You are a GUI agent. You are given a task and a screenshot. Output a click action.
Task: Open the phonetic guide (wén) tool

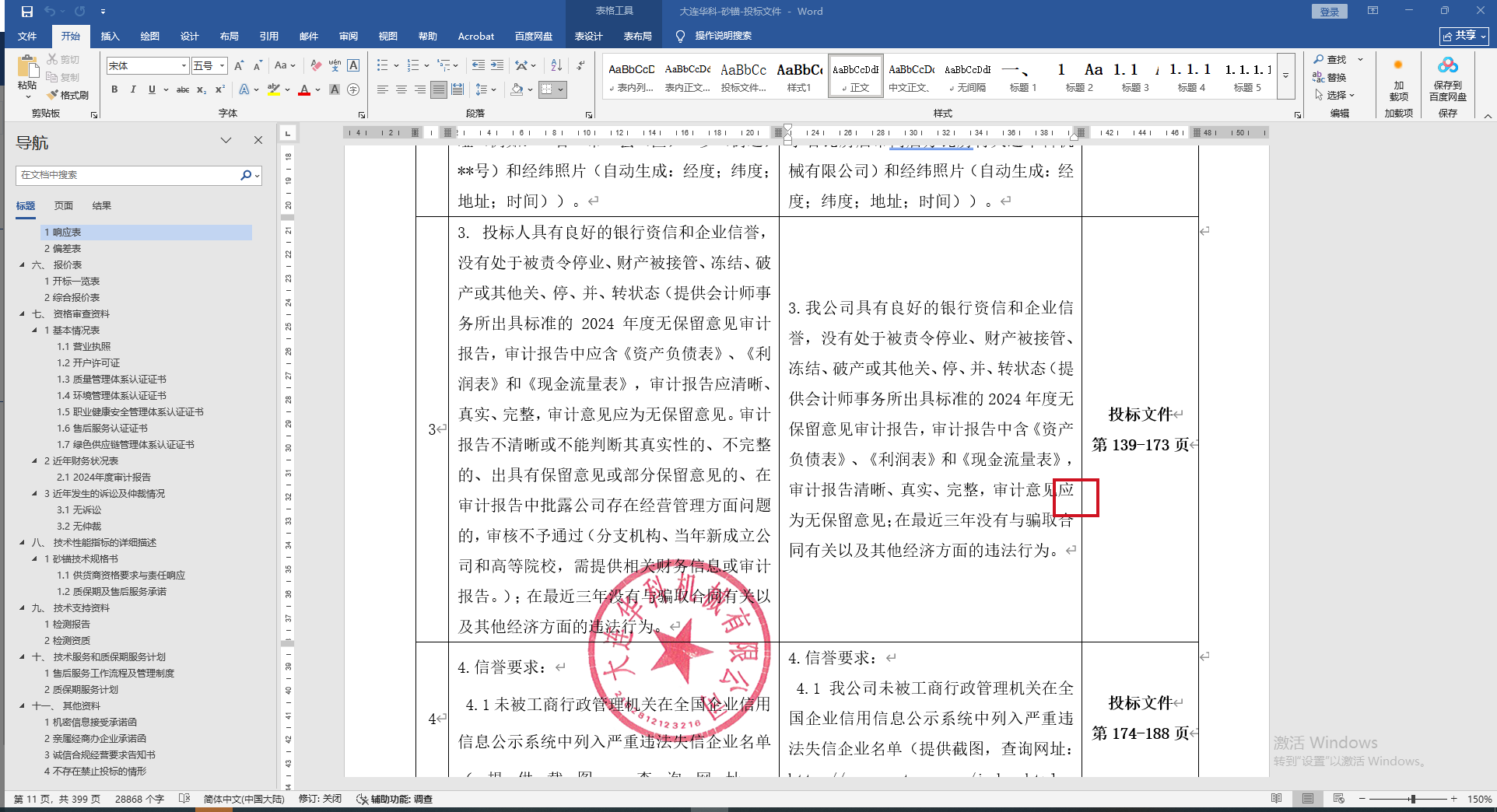(x=335, y=66)
